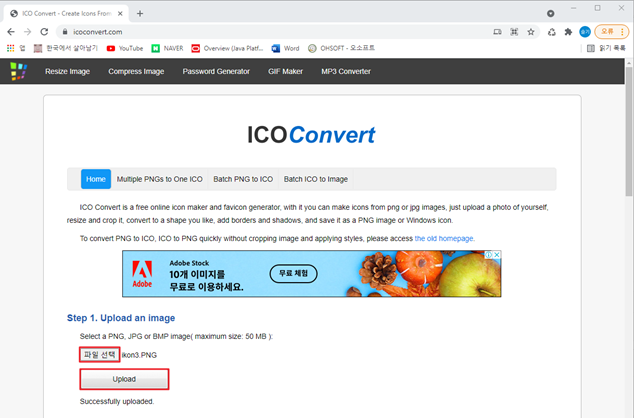The width and height of the screenshot is (634, 418).
Task: Click the browser forward arrow
Action: 27,32
